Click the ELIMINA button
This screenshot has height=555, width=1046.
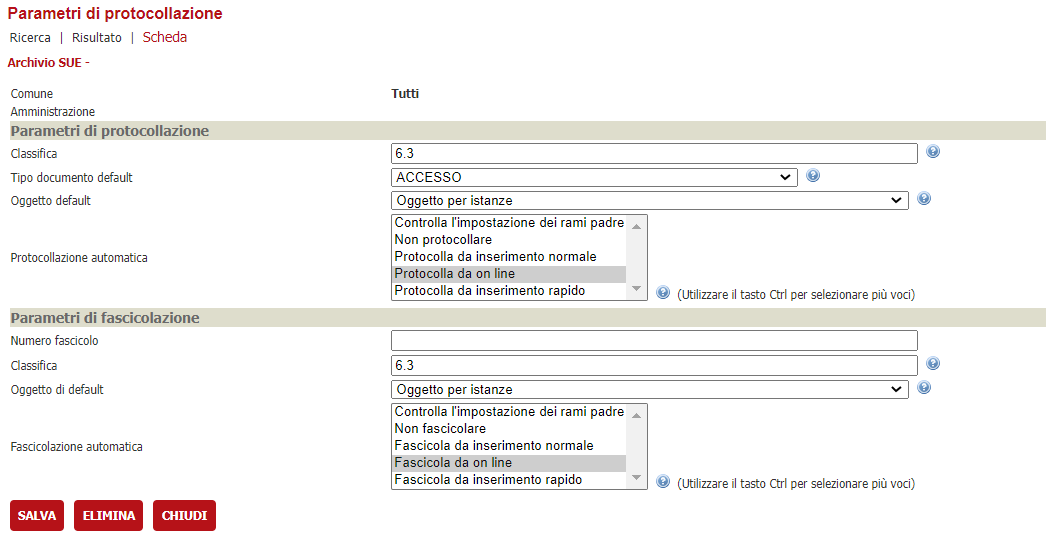(x=108, y=516)
